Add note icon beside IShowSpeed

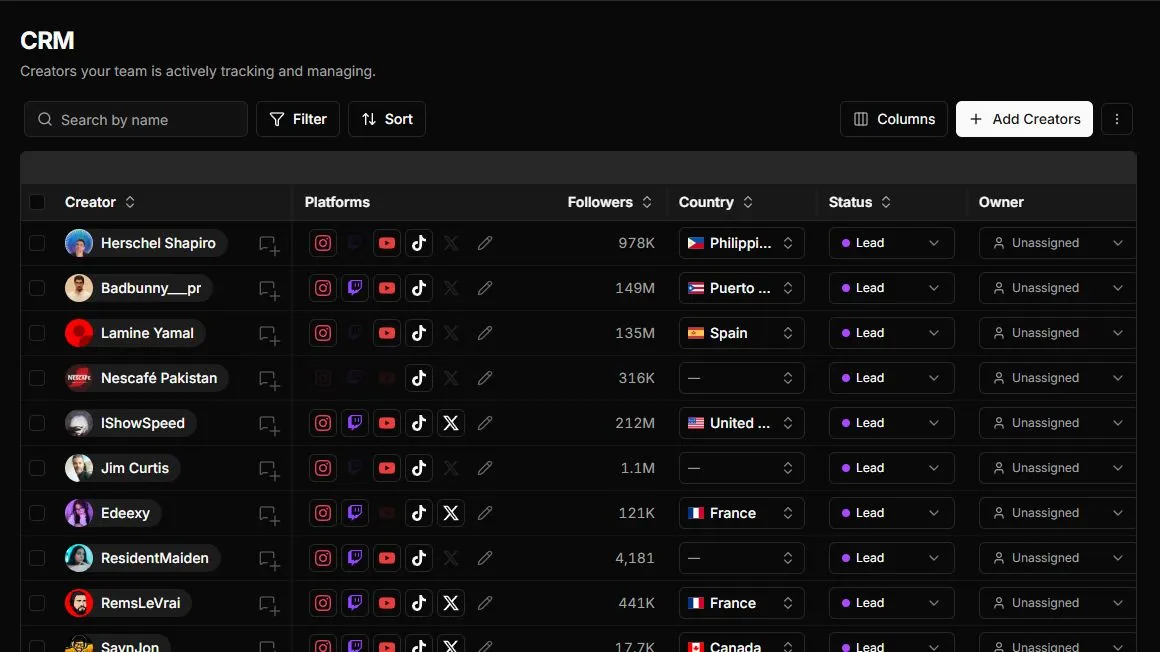click(269, 426)
